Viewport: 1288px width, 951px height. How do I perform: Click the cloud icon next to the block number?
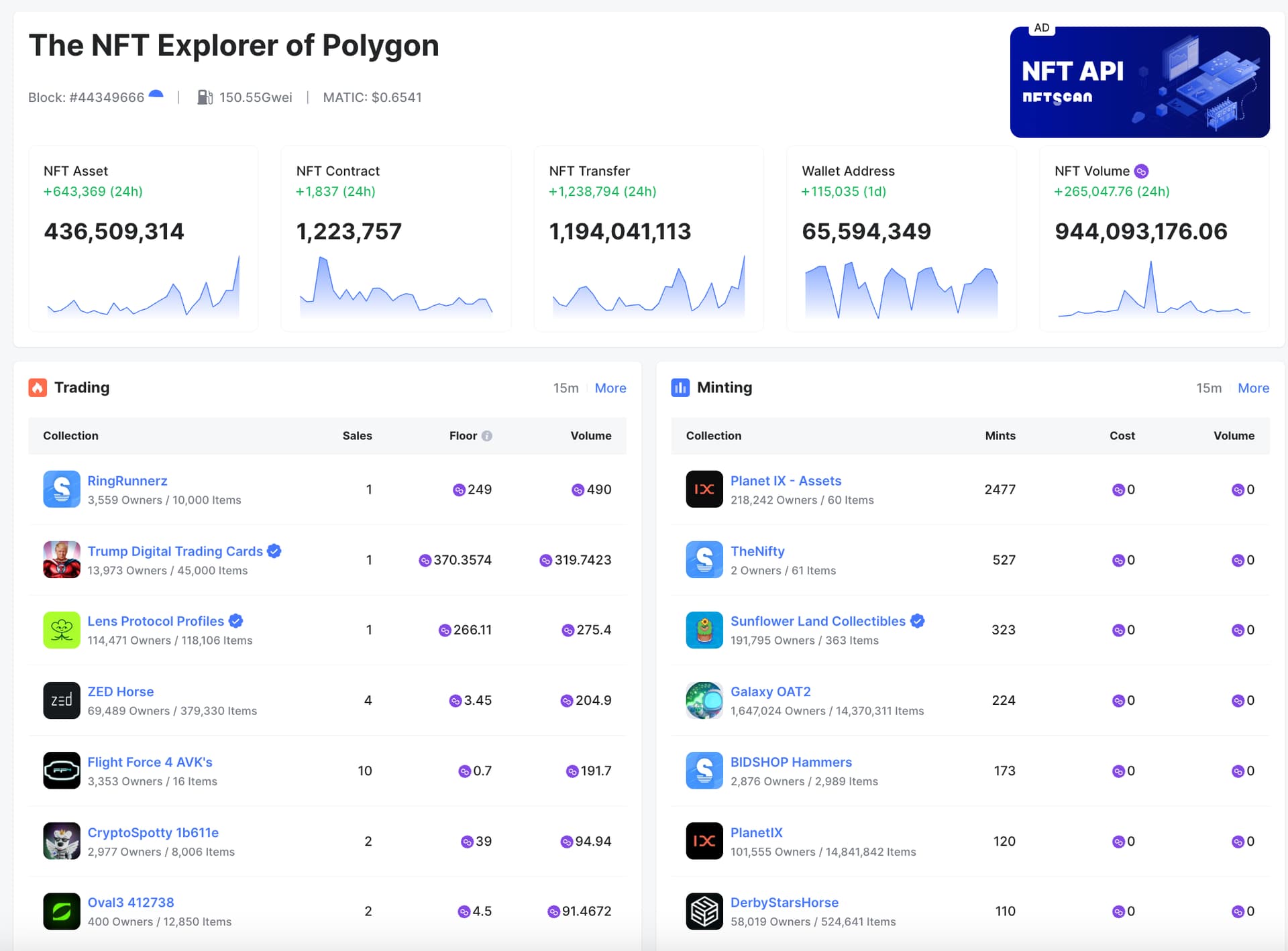tap(156, 94)
